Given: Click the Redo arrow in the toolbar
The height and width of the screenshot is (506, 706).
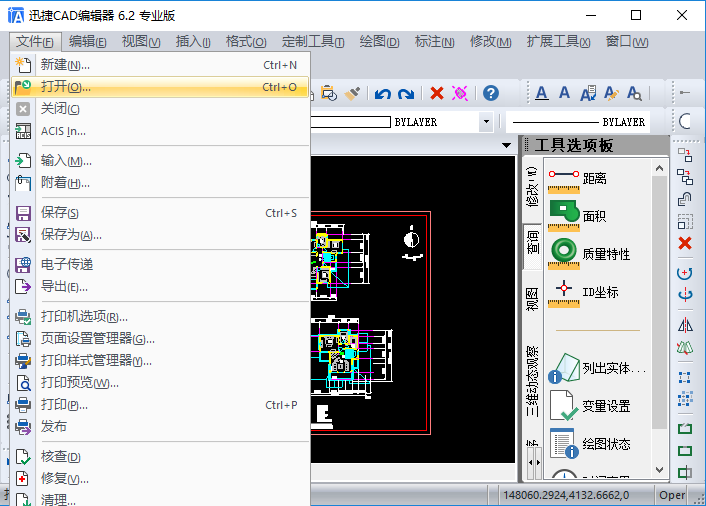Looking at the screenshot, I should pyautogui.click(x=406, y=93).
